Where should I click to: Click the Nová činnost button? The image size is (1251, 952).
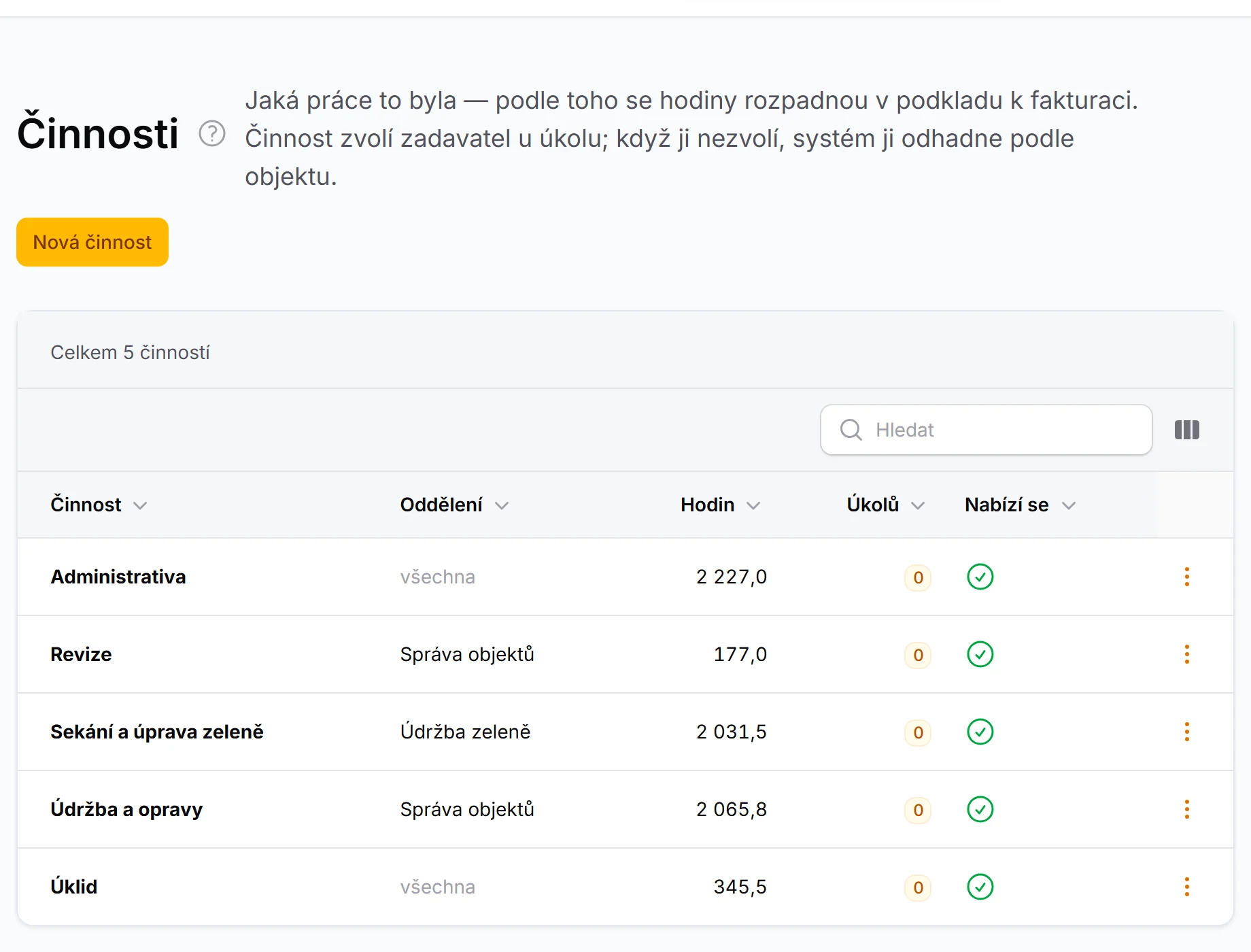(92, 242)
